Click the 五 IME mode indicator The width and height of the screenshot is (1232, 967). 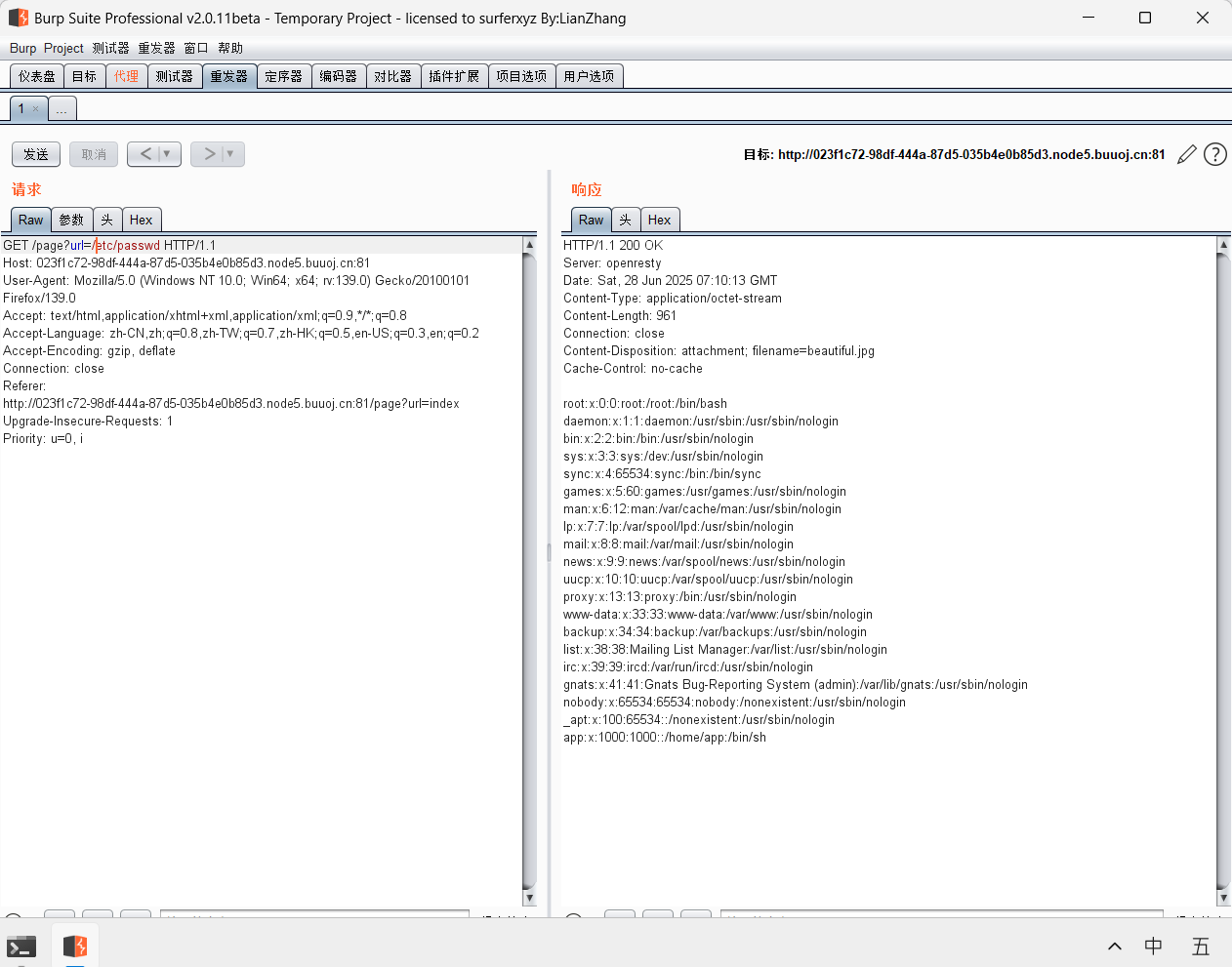click(x=1201, y=947)
